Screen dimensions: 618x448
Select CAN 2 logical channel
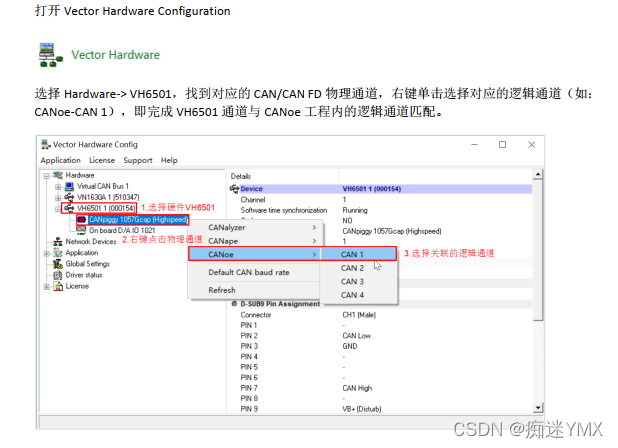tap(359, 268)
